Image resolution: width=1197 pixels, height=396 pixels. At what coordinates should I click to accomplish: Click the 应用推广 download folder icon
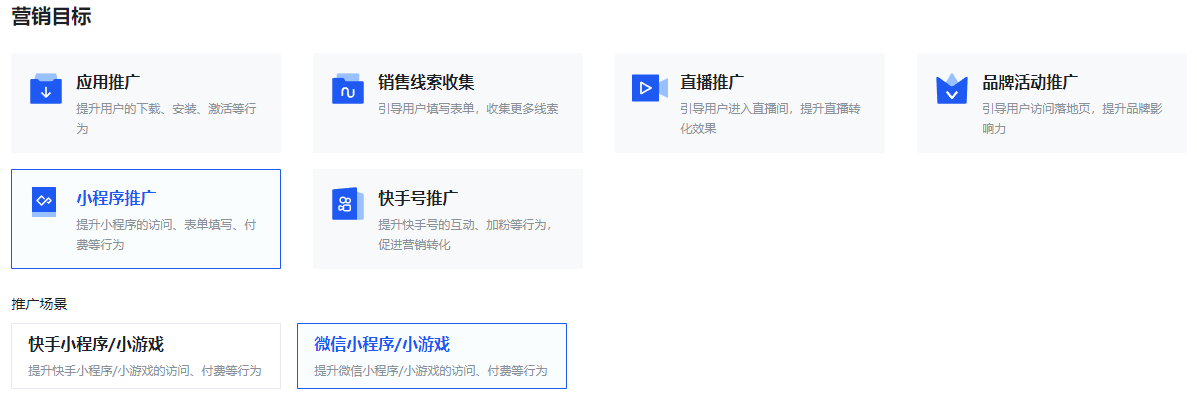click(46, 89)
